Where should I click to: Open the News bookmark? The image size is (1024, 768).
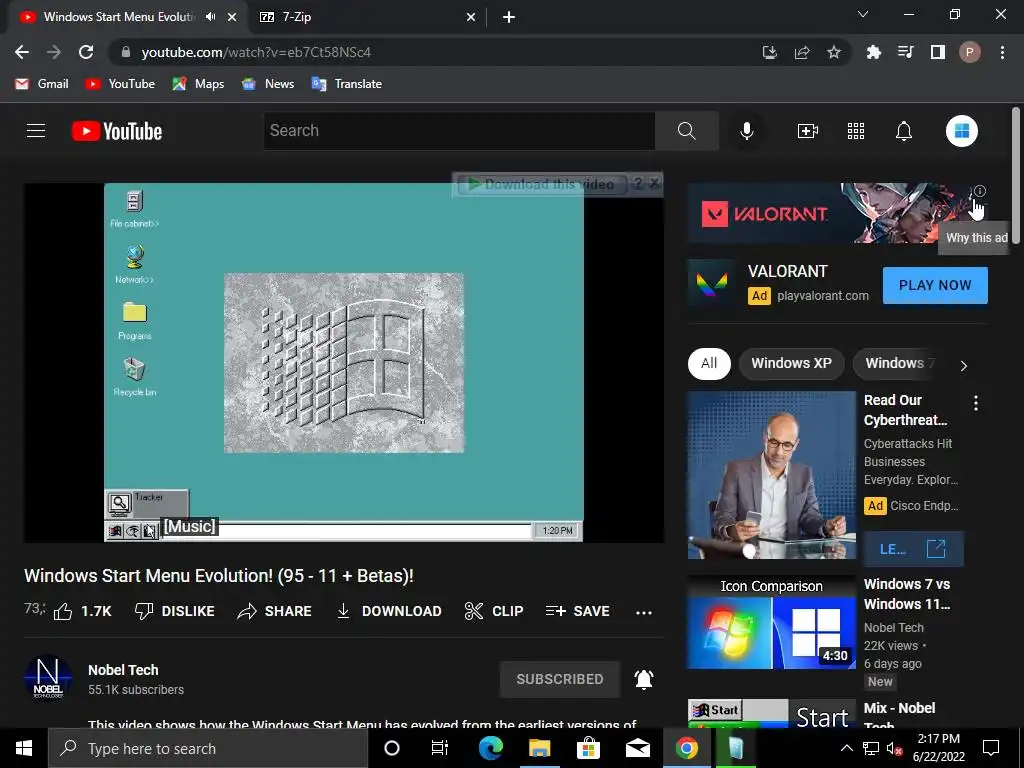[x=268, y=84]
